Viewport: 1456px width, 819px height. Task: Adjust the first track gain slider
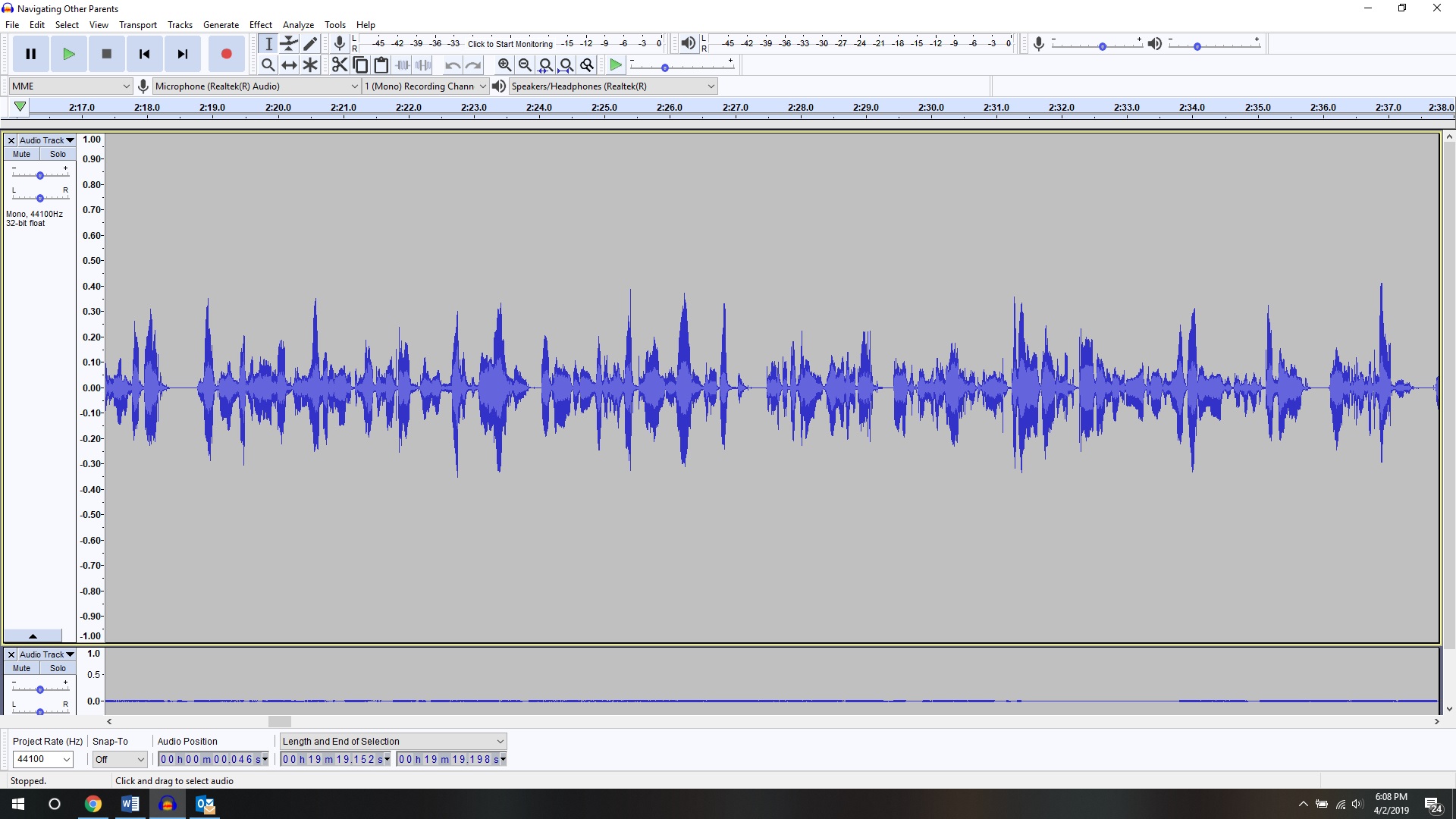[x=40, y=175]
